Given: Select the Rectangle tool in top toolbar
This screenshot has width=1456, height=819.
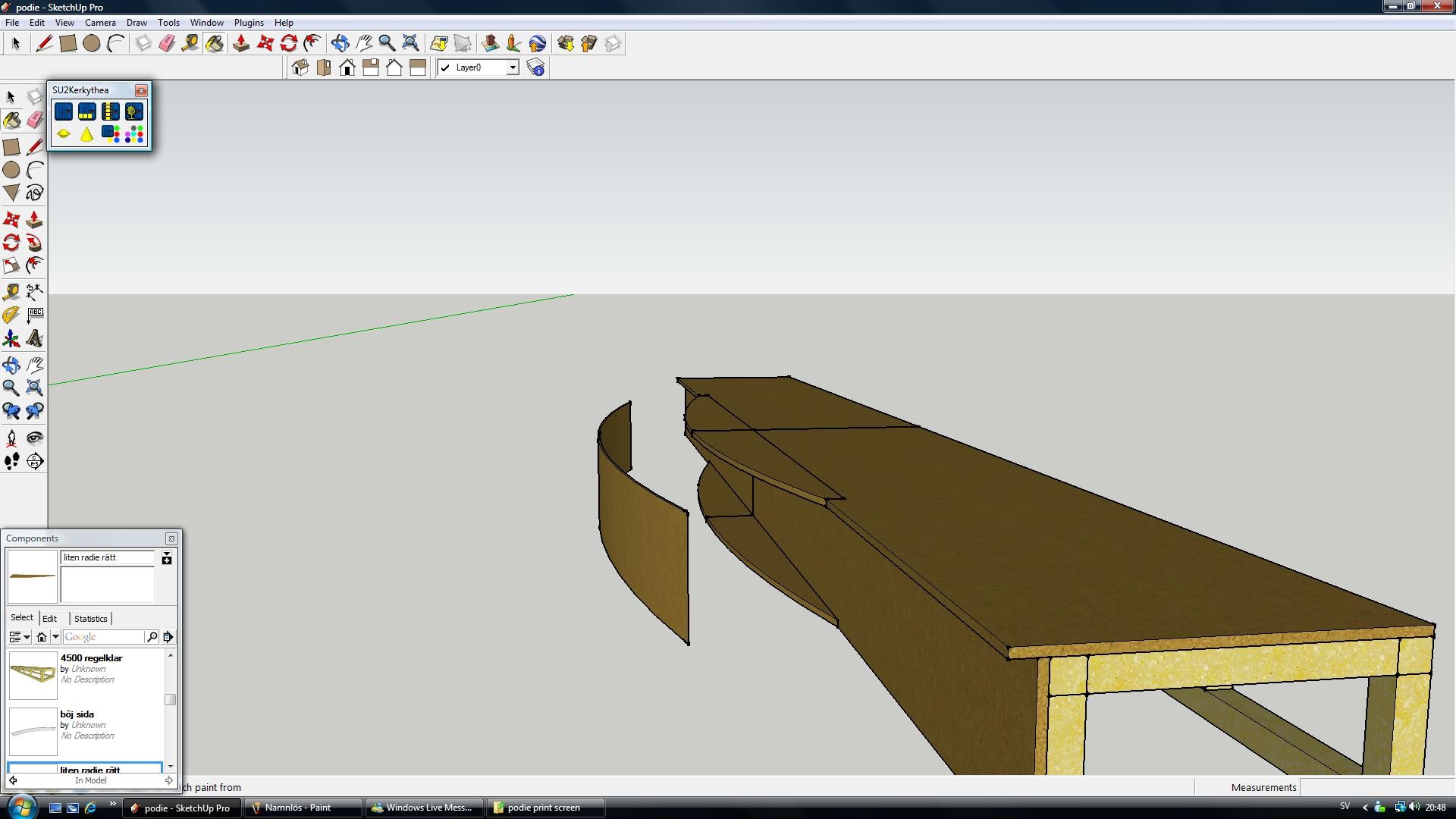Looking at the screenshot, I should pyautogui.click(x=68, y=43).
